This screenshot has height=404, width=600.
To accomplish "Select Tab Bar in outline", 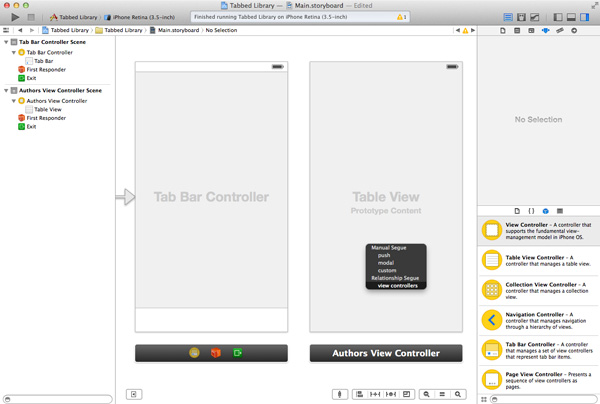I will 39,61.
